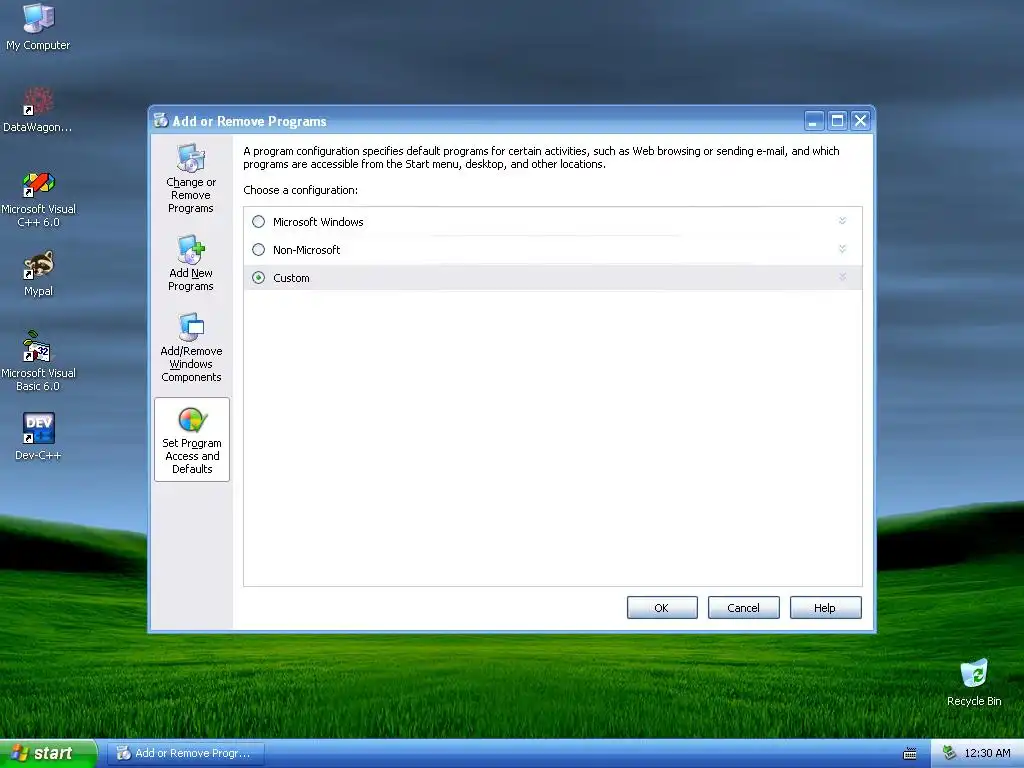Click the keyboard icon in the taskbar

[909, 754]
